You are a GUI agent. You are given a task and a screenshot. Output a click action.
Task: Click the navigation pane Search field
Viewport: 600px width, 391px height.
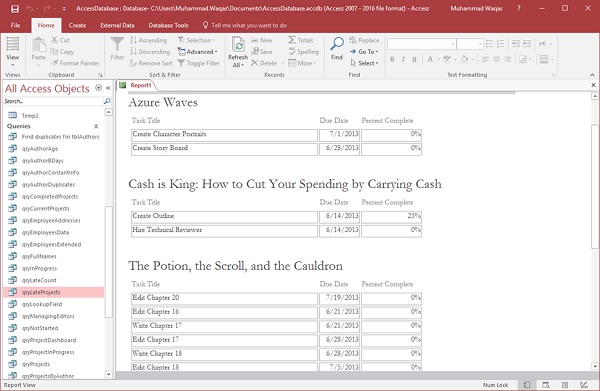(x=53, y=101)
